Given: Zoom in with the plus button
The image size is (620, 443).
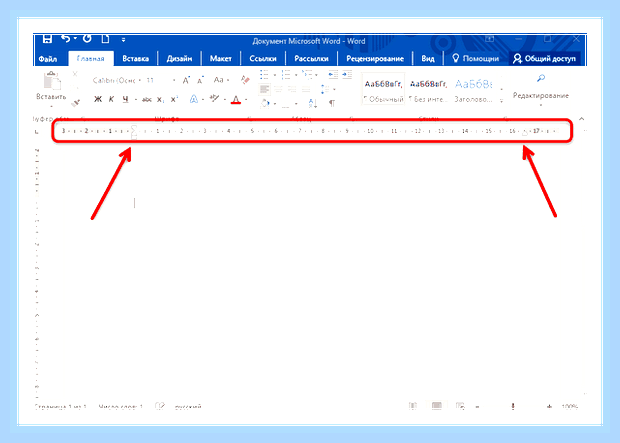Looking at the screenshot, I should [x=549, y=407].
